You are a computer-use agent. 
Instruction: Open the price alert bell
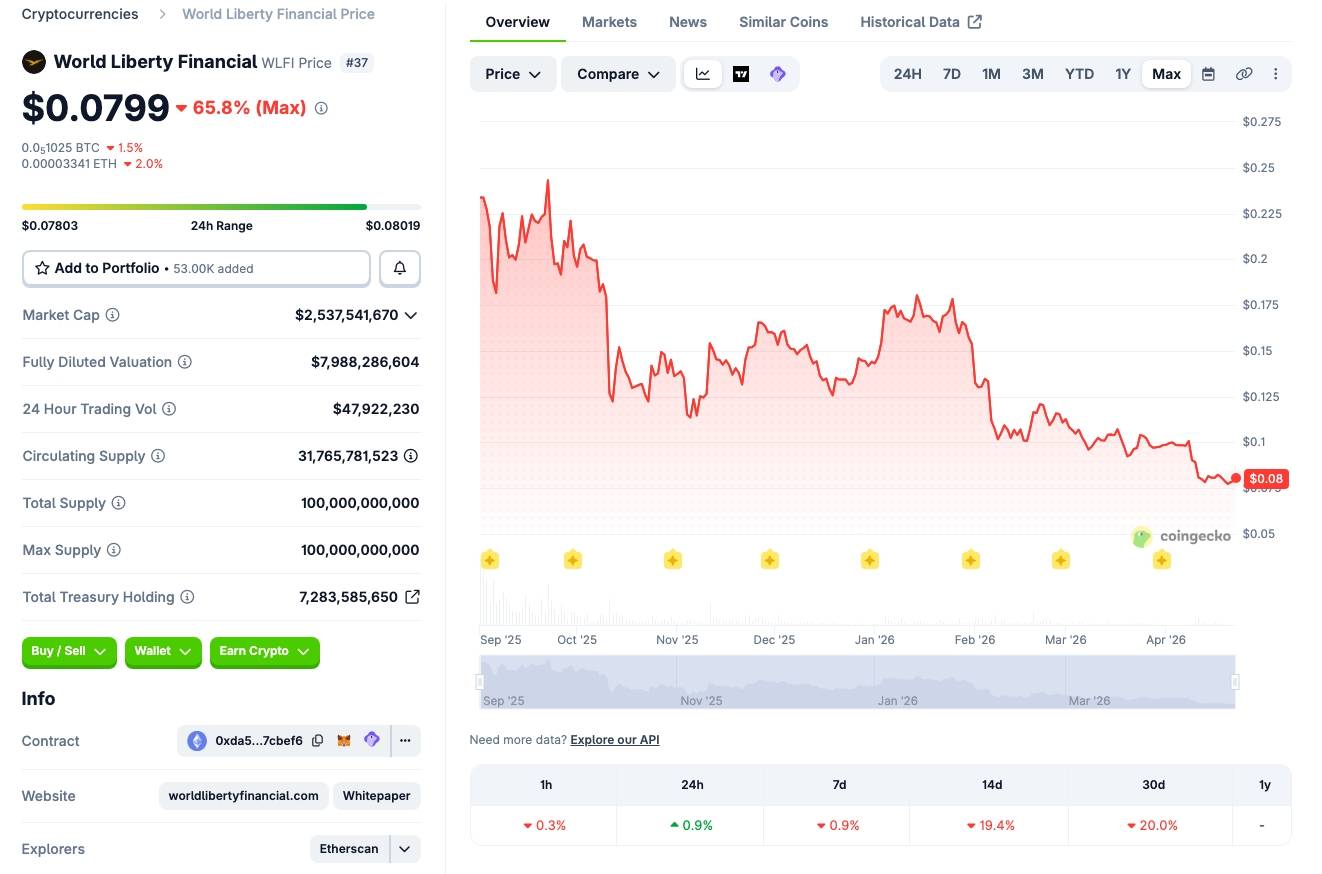point(400,268)
